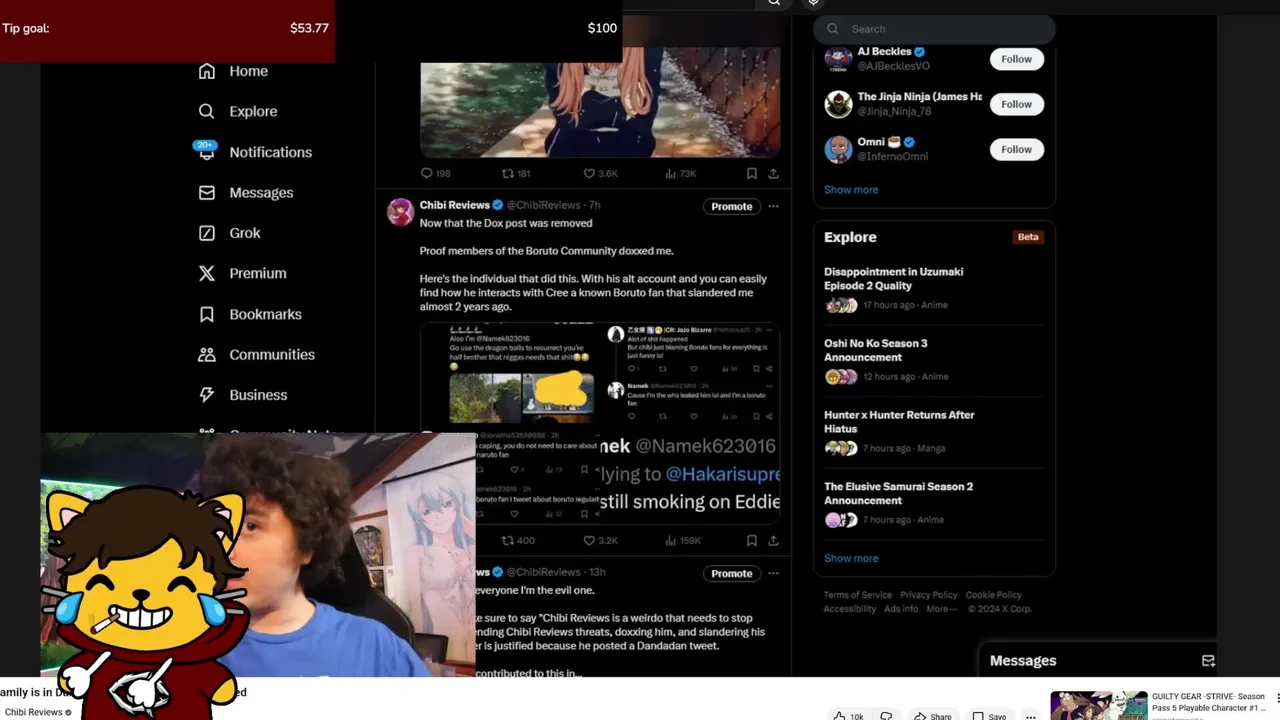Image resolution: width=1280 pixels, height=720 pixels.
Task: Click the Home house icon
Action: (x=207, y=71)
